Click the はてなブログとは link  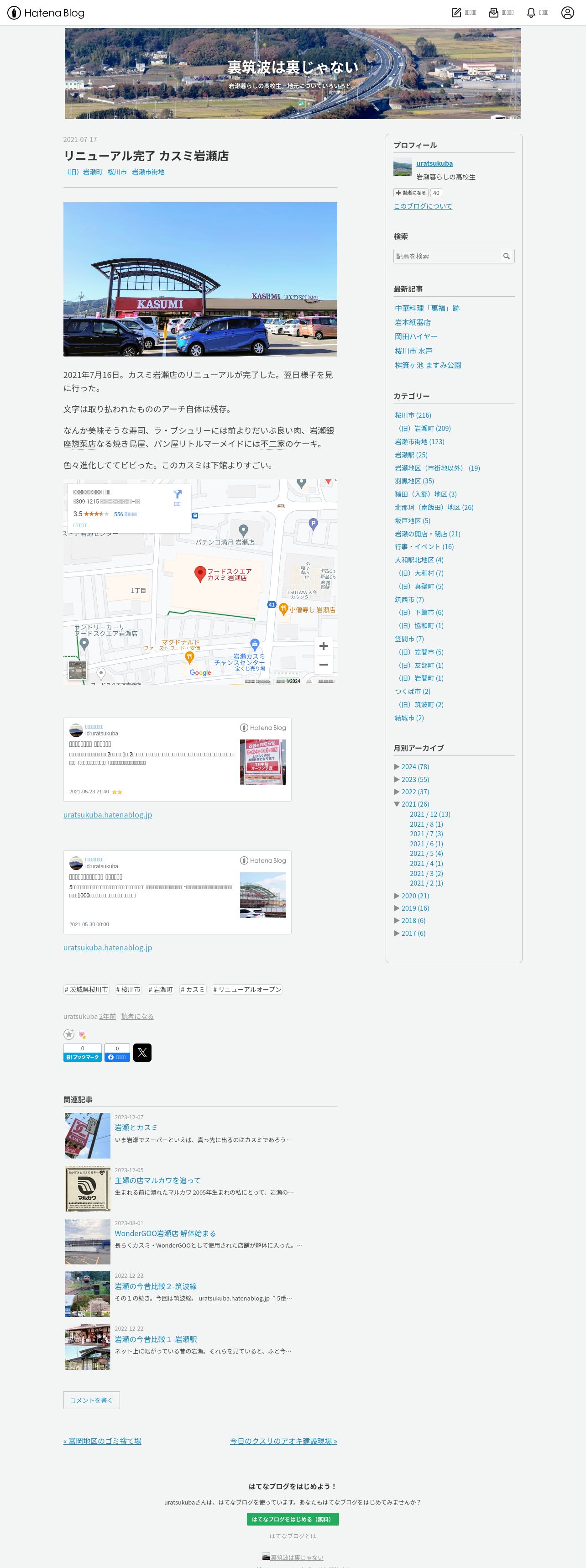click(x=293, y=1537)
